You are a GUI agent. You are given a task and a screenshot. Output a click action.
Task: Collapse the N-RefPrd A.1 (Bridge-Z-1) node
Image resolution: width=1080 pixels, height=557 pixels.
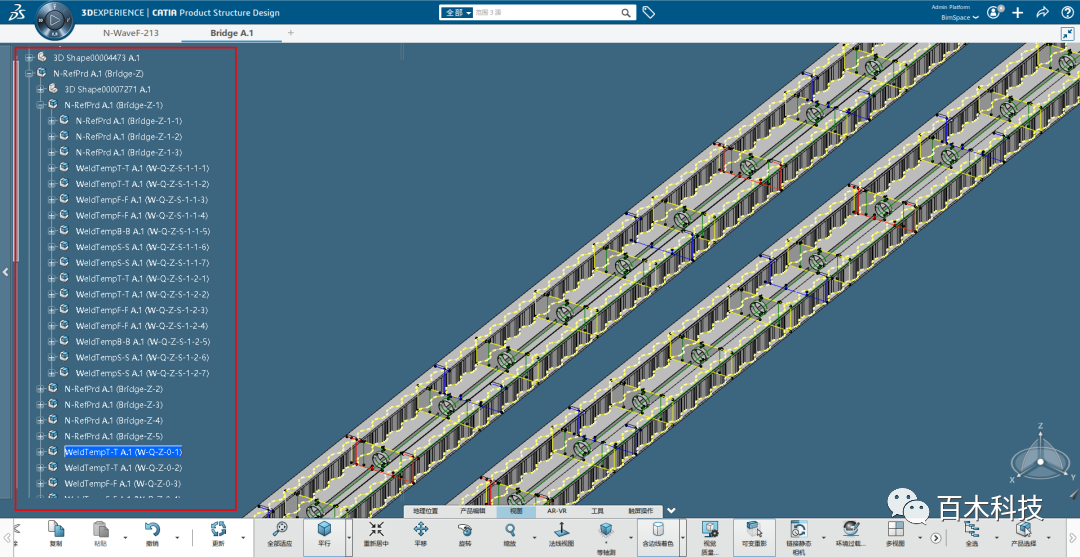click(41, 105)
